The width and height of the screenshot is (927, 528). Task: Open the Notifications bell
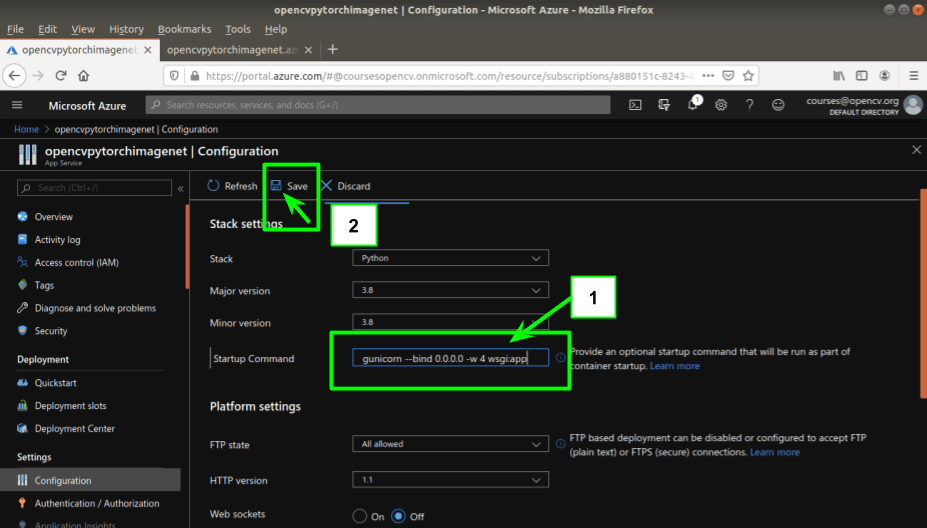click(693, 105)
